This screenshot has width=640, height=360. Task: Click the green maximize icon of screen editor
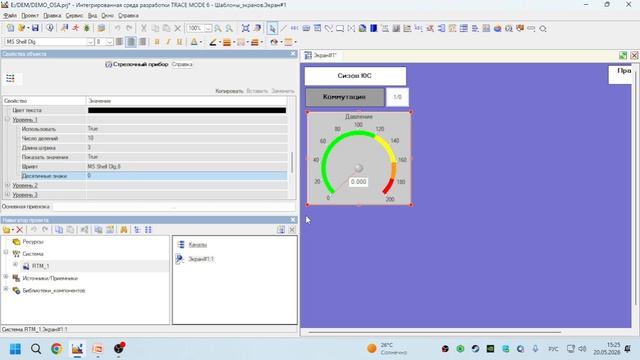[623, 56]
